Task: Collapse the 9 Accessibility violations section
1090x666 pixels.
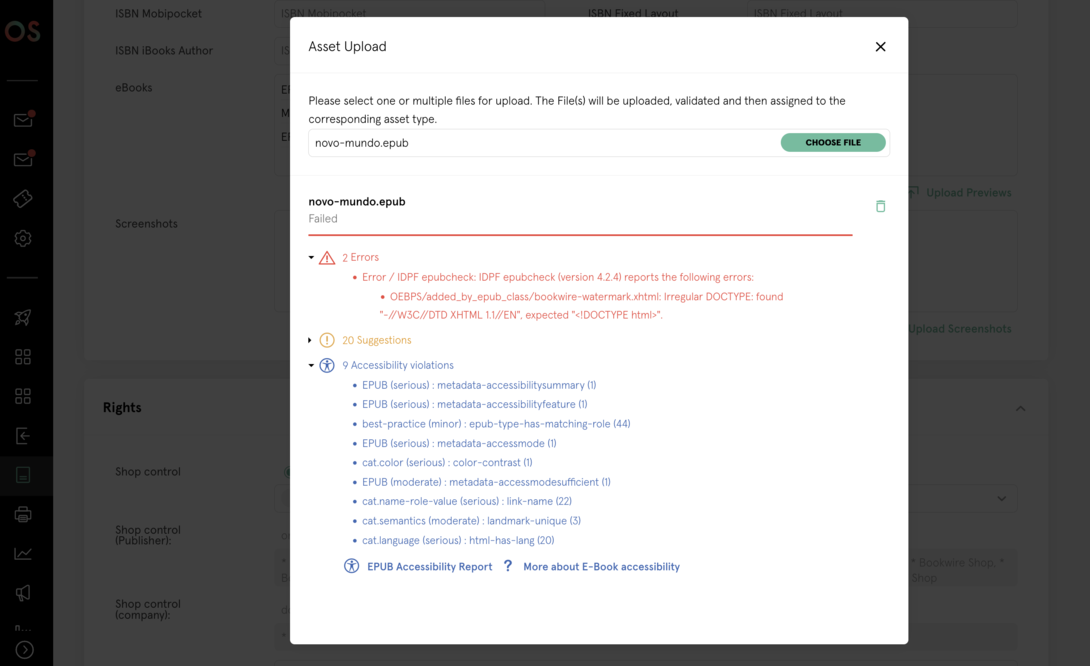Action: (311, 366)
